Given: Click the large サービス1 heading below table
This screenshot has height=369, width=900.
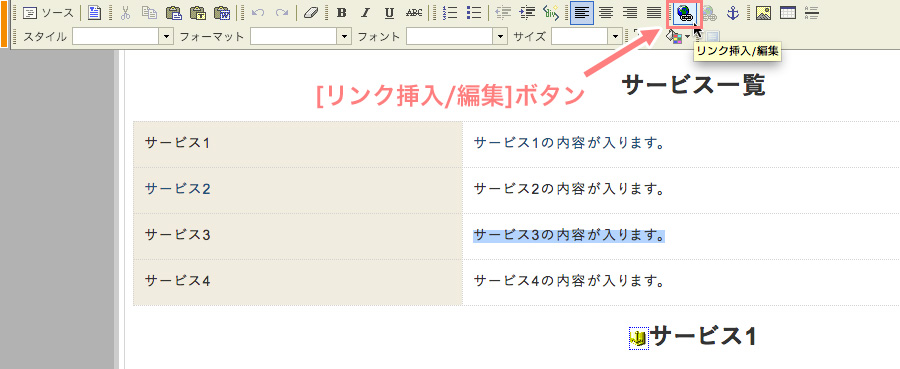Looking at the screenshot, I should (x=703, y=336).
